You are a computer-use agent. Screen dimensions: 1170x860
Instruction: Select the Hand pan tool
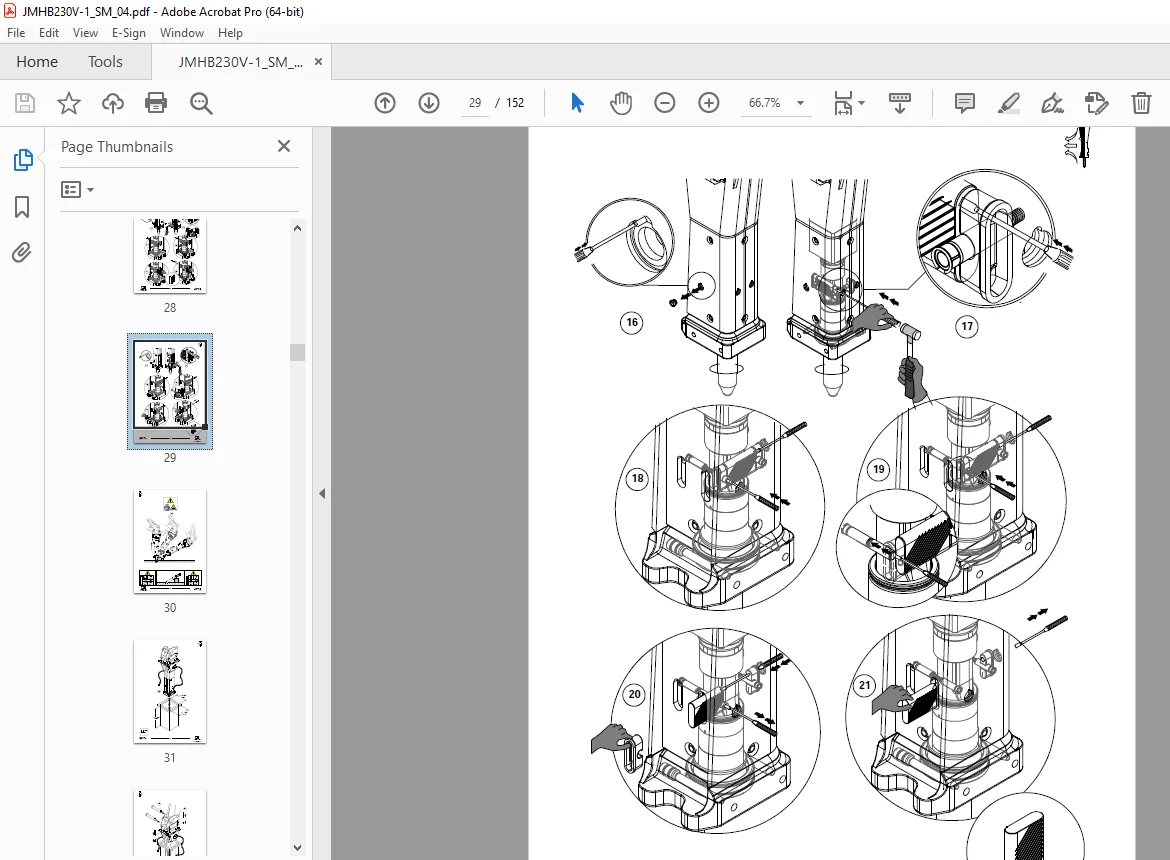click(x=621, y=103)
